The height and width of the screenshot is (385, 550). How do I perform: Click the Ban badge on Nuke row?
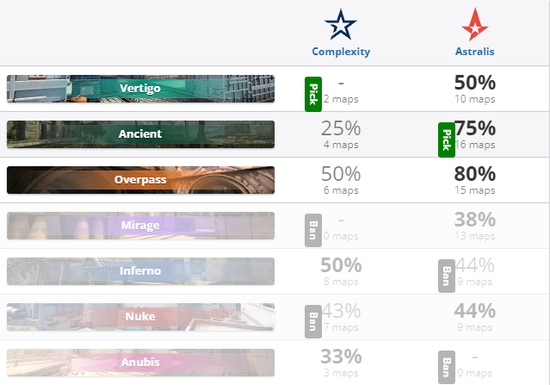313,322
